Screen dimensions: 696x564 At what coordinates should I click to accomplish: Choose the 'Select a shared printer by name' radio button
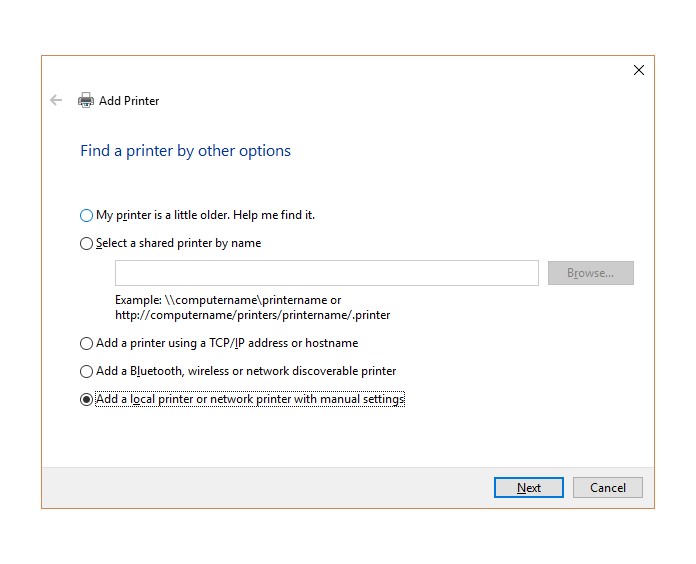(x=86, y=243)
